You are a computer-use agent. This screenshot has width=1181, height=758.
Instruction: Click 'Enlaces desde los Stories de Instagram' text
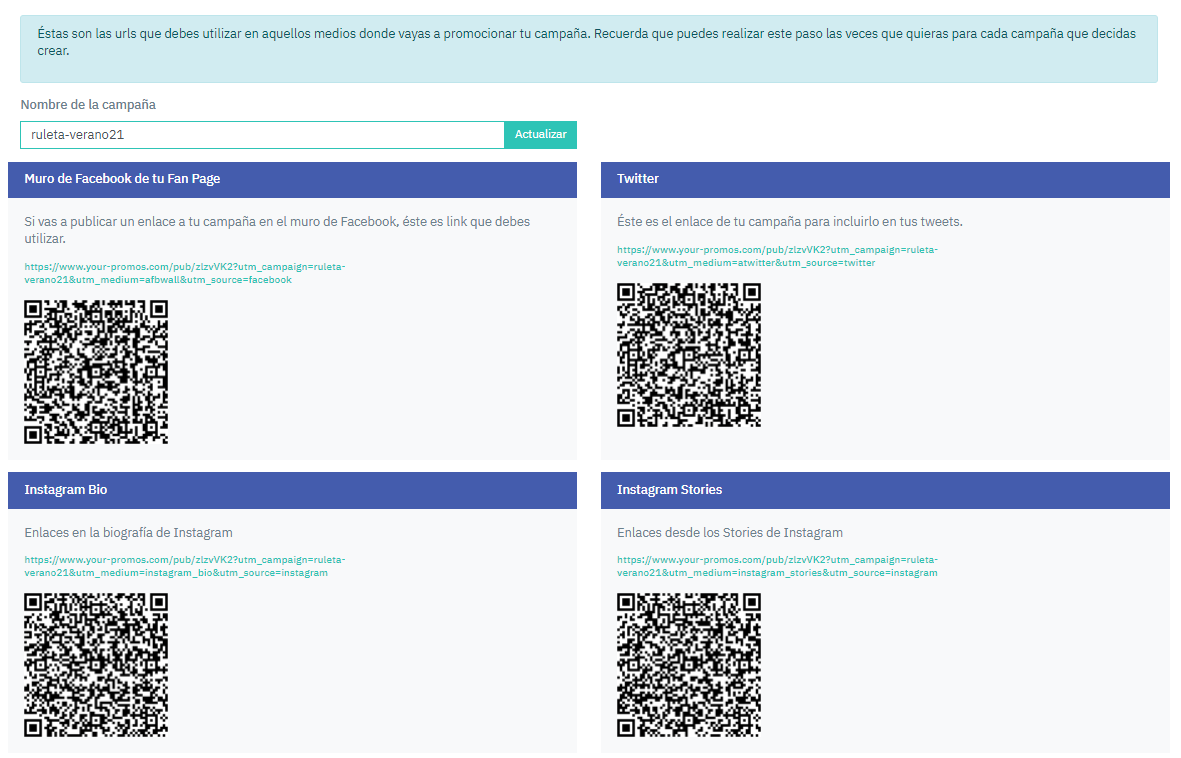(x=730, y=533)
